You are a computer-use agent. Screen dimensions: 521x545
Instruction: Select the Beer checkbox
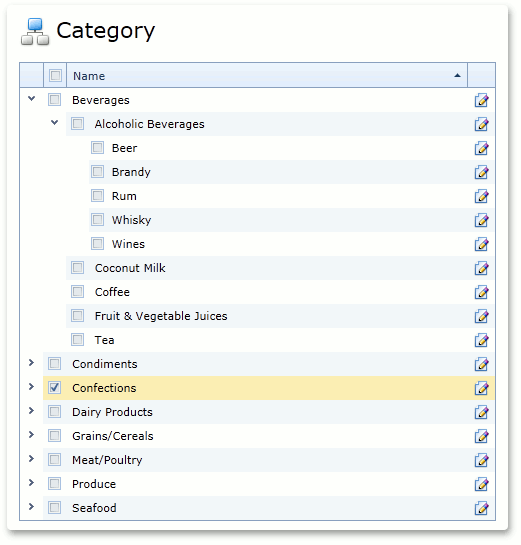point(97,148)
